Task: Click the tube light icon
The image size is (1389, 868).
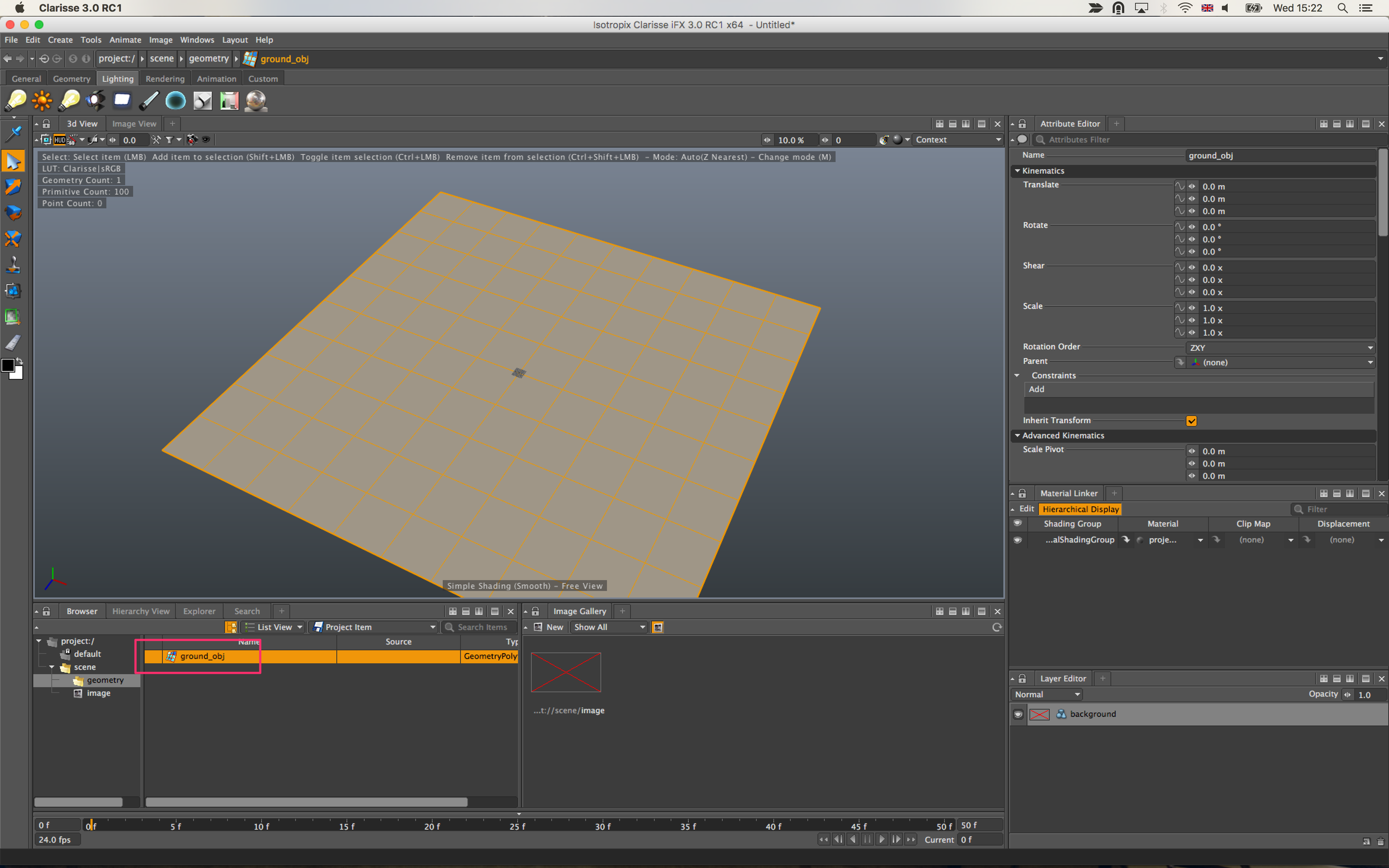Action: tap(149, 101)
